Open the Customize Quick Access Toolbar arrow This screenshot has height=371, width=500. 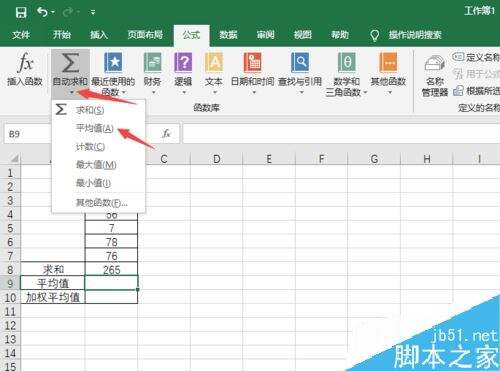93,13
